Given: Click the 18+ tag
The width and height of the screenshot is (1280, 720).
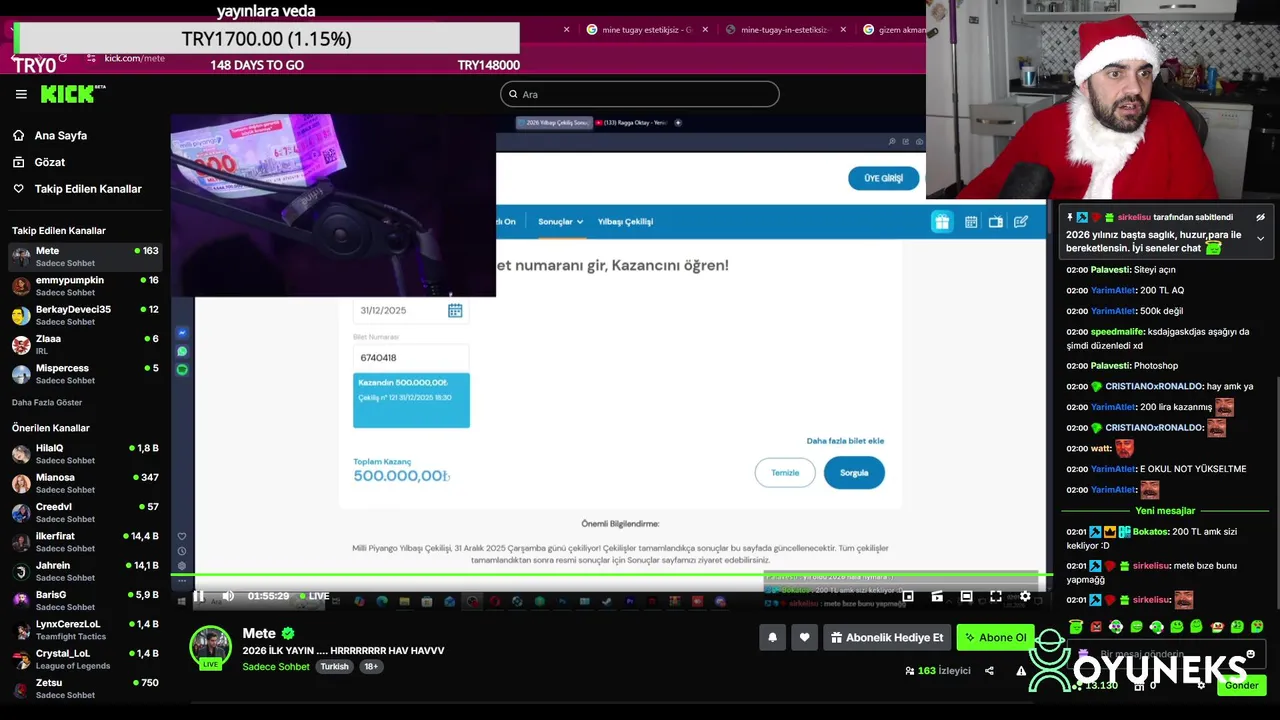Looking at the screenshot, I should pos(371,667).
